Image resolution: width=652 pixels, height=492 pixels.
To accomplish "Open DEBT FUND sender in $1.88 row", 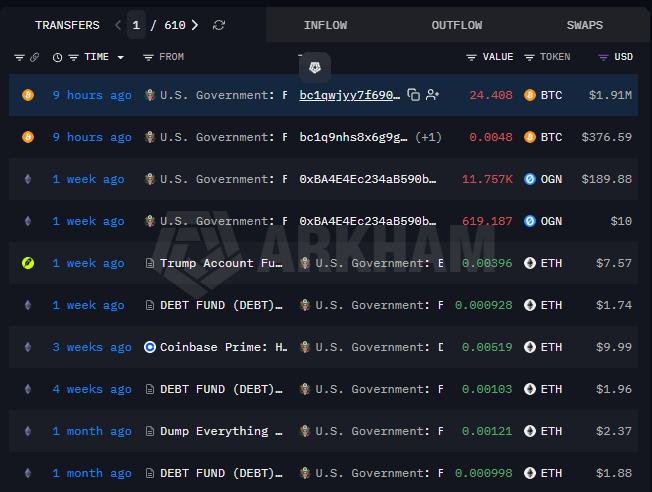I will 221,473.
